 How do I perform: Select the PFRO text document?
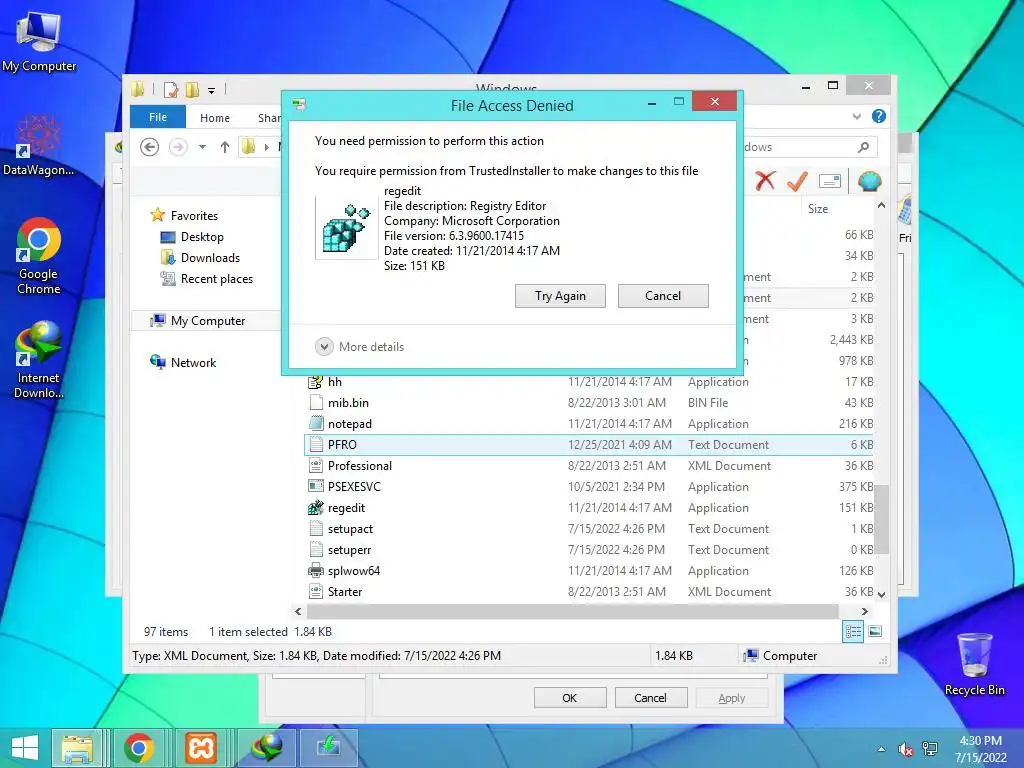point(590,445)
